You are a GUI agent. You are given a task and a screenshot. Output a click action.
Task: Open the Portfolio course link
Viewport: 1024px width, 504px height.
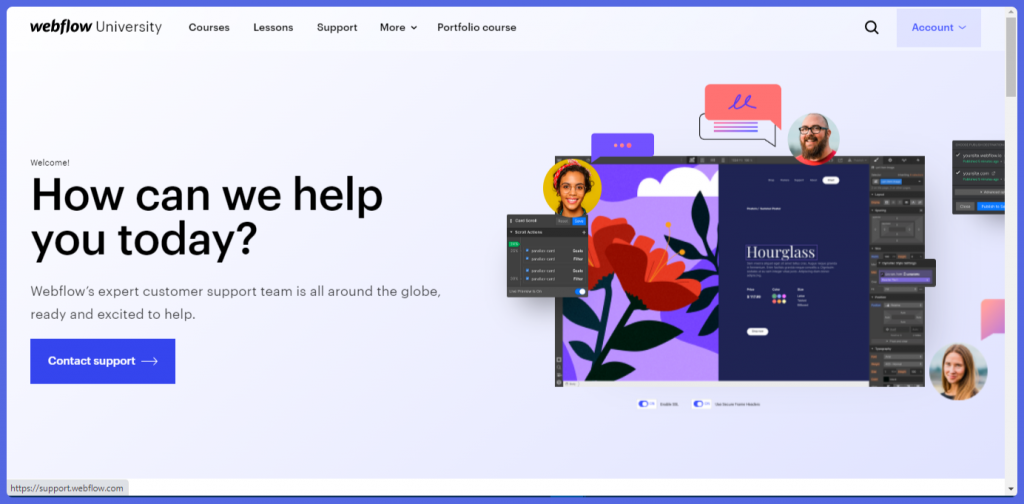477,27
